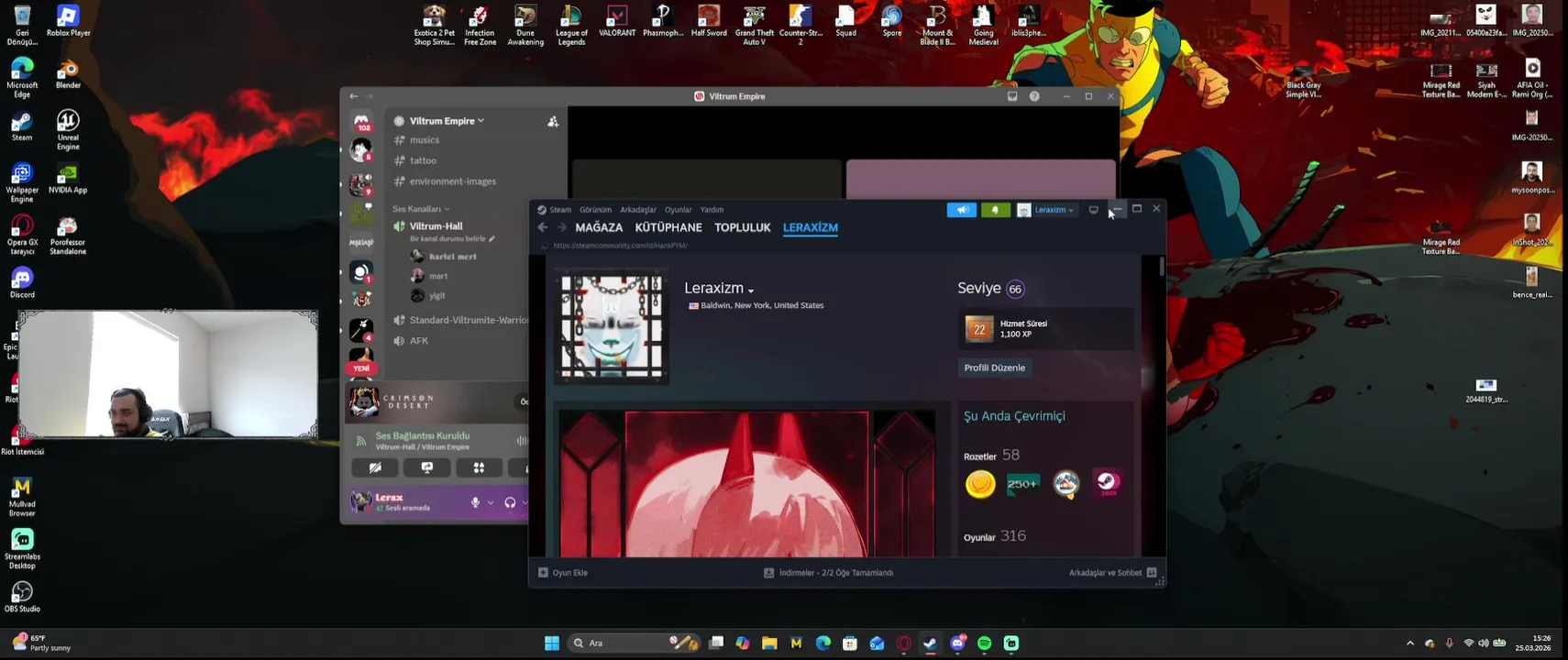The image size is (1568, 660).
Task: Open volume control in system tray
Action: tap(1484, 643)
